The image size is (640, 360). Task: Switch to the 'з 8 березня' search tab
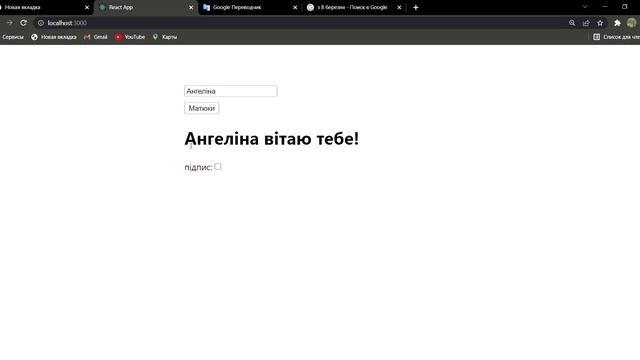pyautogui.click(x=354, y=7)
